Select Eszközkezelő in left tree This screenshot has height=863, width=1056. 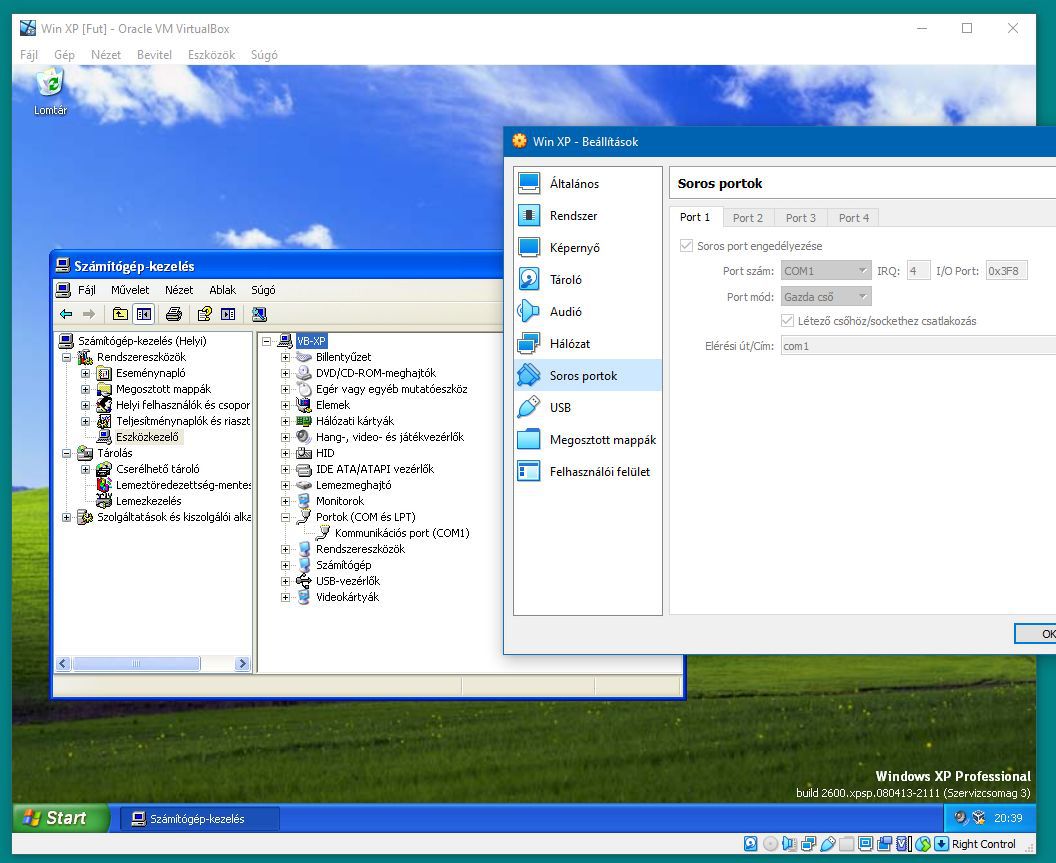pos(147,437)
